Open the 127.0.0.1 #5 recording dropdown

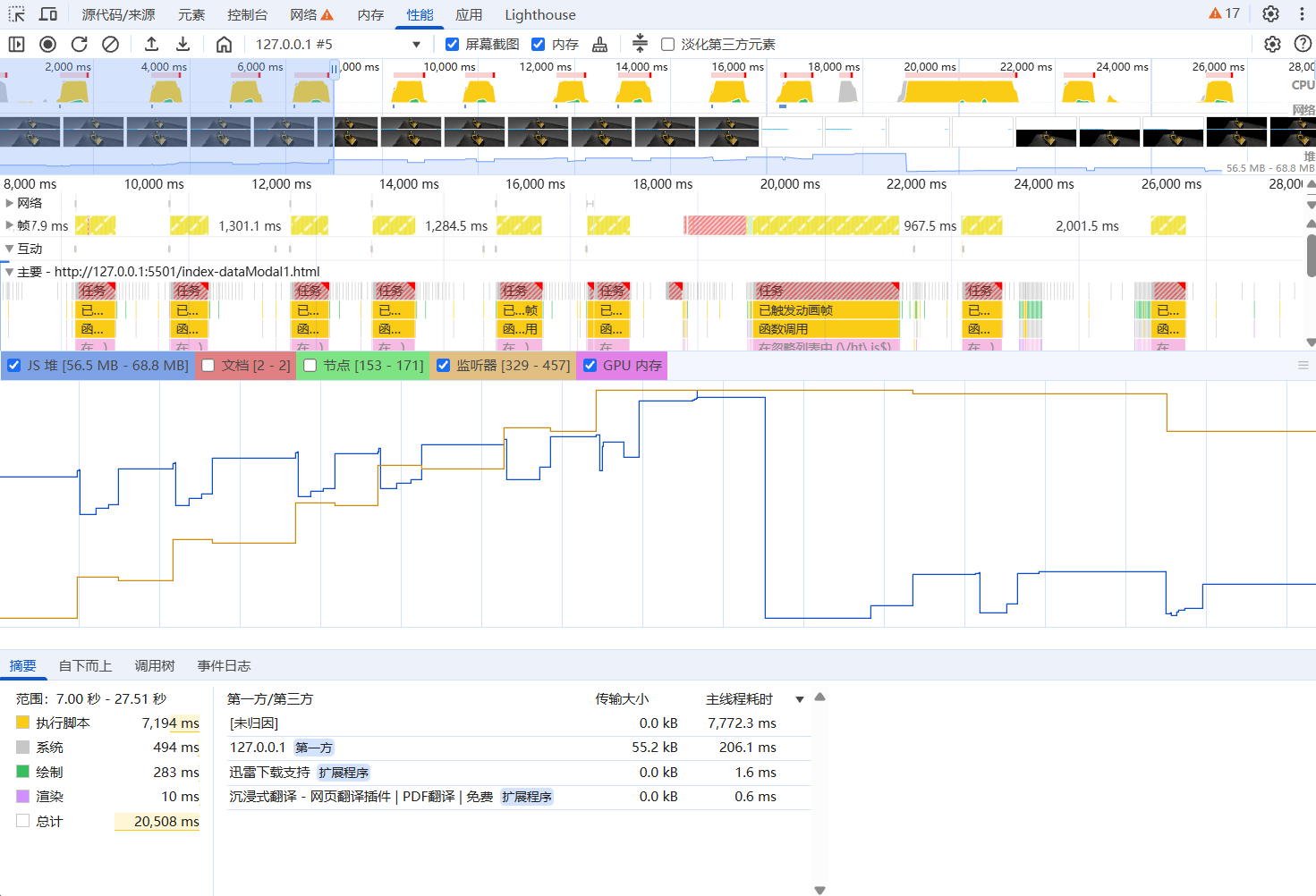[x=416, y=44]
